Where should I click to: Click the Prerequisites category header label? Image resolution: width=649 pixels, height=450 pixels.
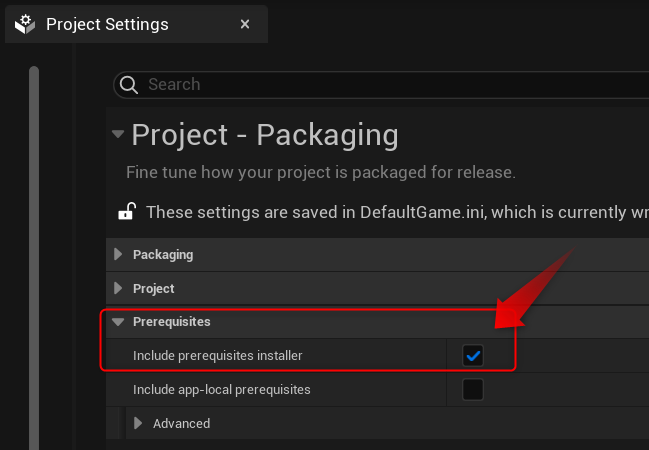(x=171, y=322)
